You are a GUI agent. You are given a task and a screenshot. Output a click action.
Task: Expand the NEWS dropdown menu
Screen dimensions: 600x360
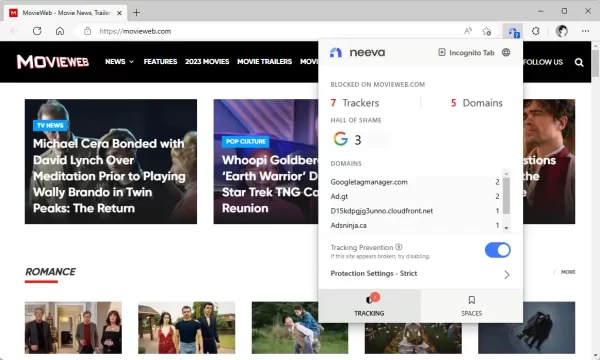pos(119,62)
